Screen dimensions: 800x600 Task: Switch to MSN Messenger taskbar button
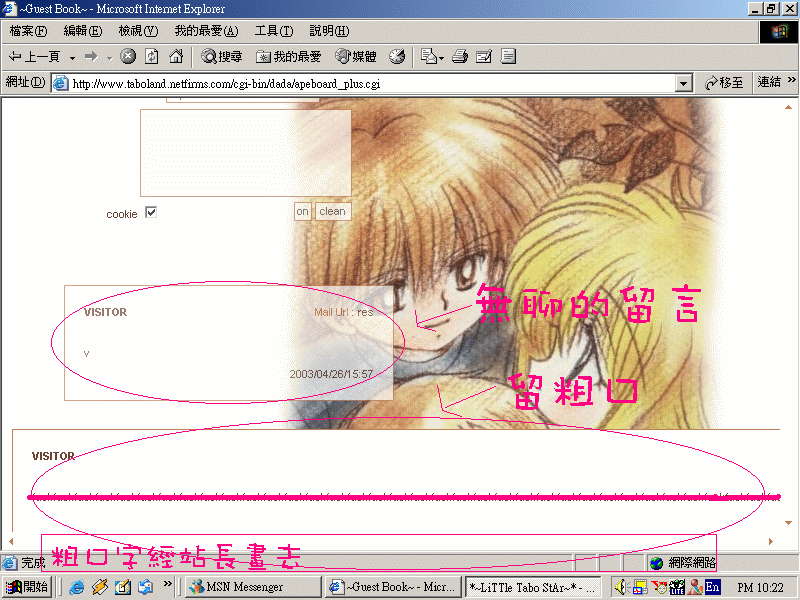coord(253,587)
